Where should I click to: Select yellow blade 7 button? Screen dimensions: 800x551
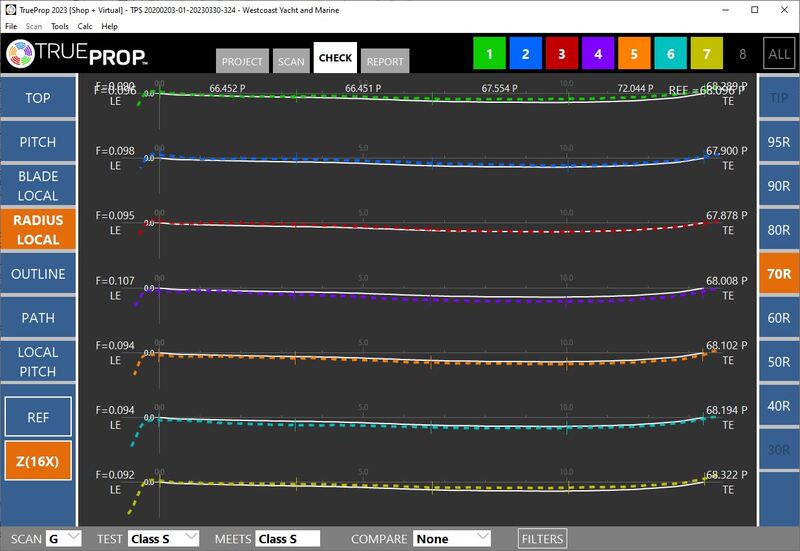click(705, 54)
